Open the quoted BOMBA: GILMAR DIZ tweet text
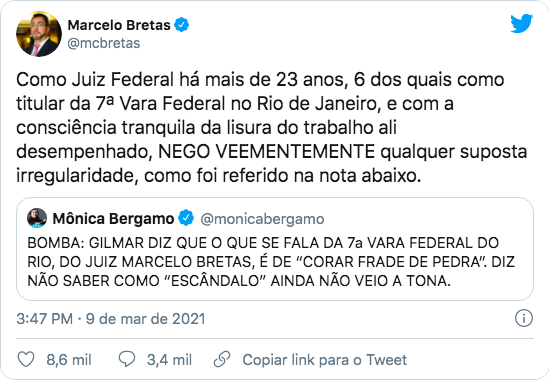Image resolution: width=549 pixels, height=380 pixels. click(x=271, y=262)
